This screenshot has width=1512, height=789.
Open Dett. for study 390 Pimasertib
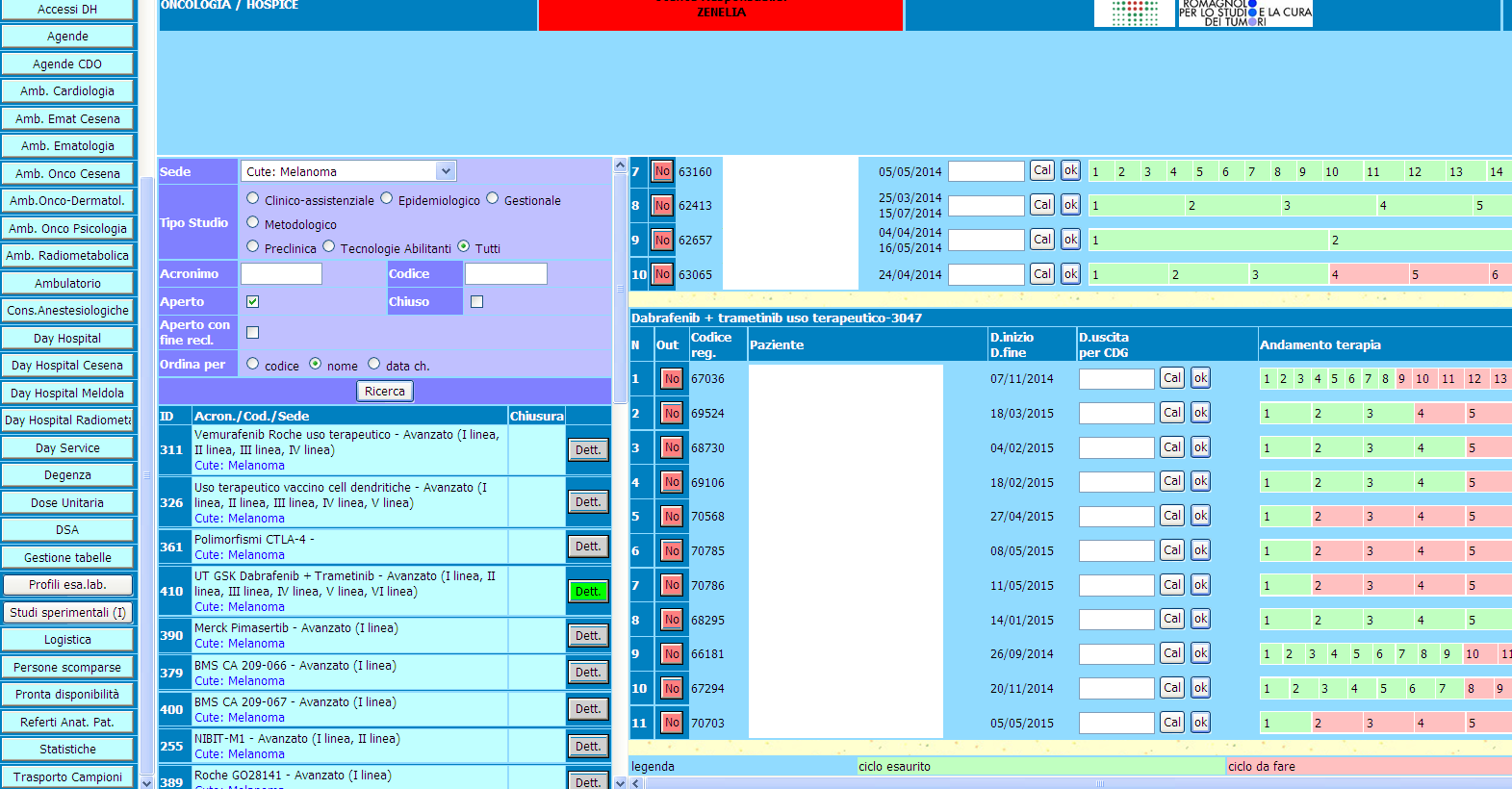click(x=588, y=635)
